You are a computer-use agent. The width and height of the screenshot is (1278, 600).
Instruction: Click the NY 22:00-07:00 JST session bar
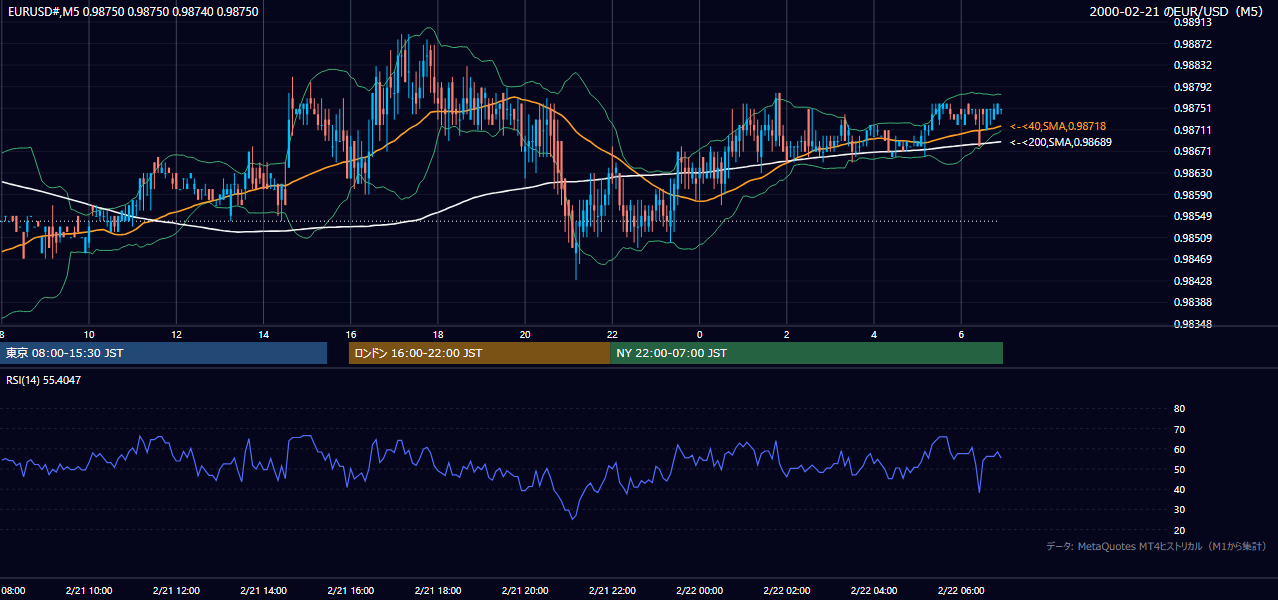pos(806,353)
